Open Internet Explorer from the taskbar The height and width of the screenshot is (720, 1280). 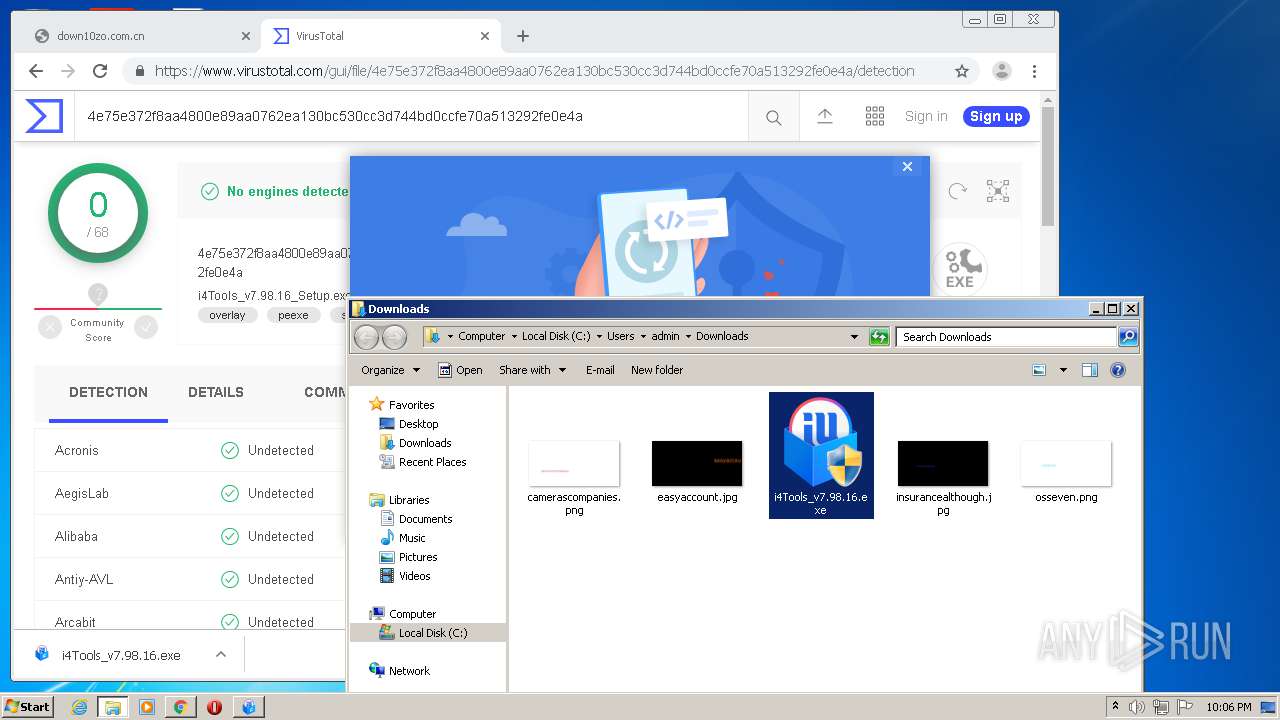click(79, 707)
